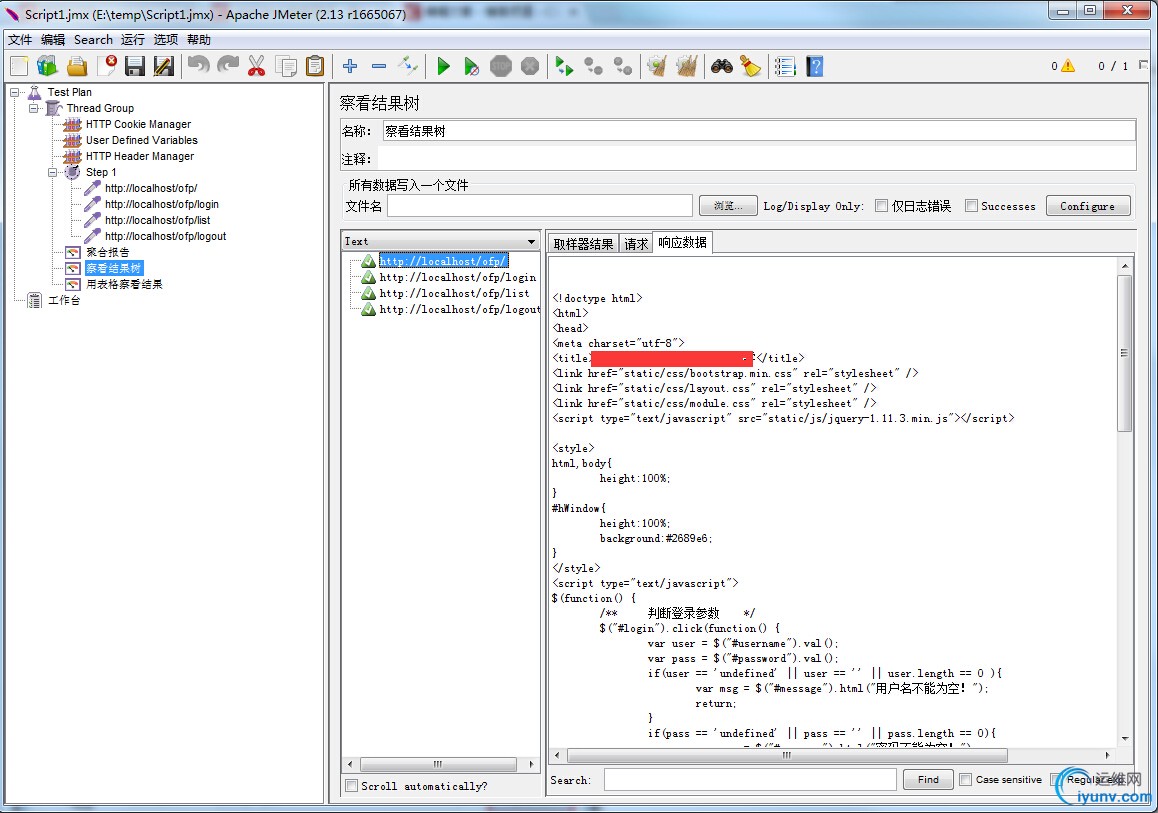This screenshot has height=813, width=1158.
Task: Start the test with green play icon
Action: (x=443, y=66)
